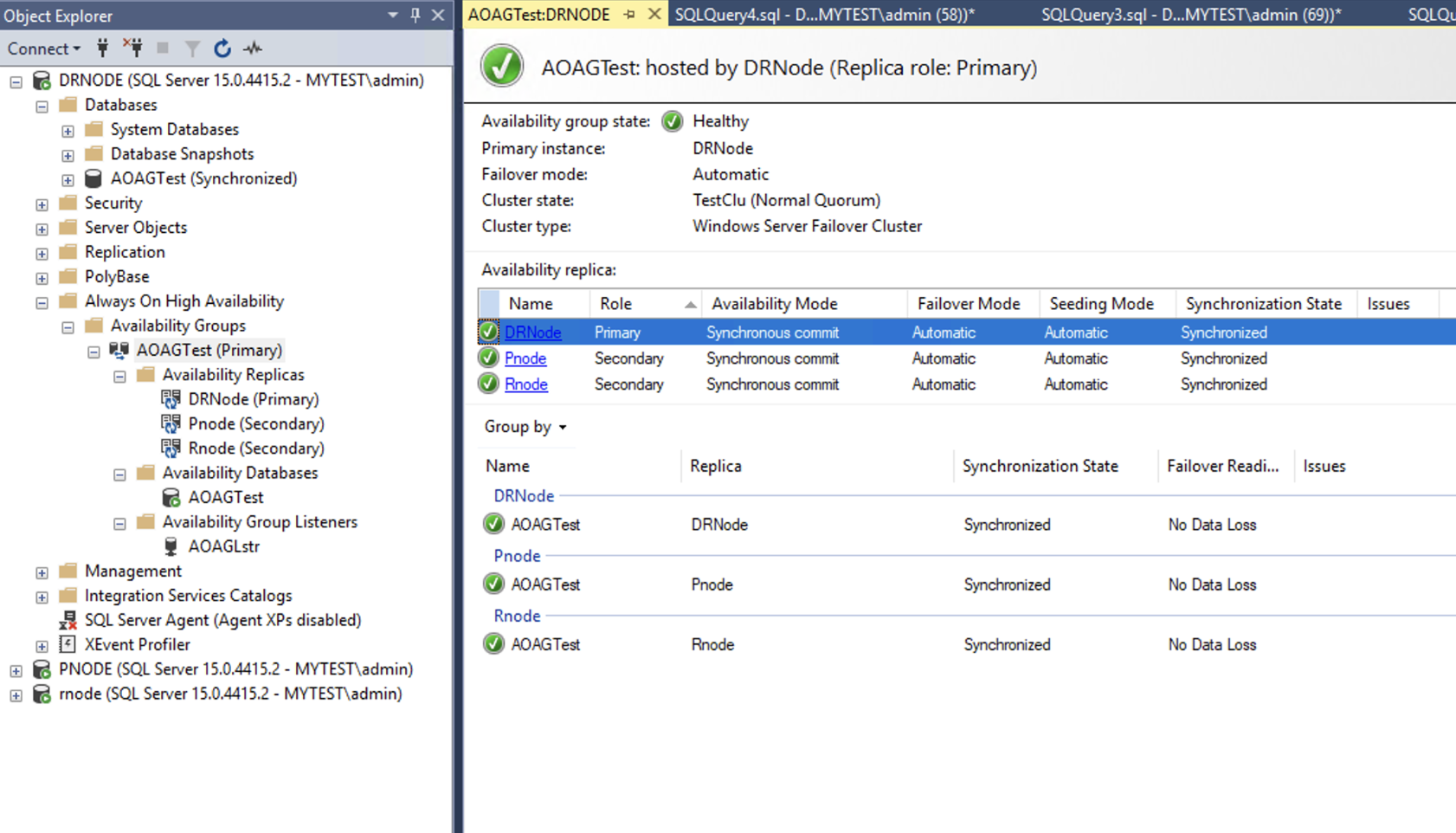Select the SQL Server Agent icon
Image resolution: width=1456 pixels, height=833 pixels.
(x=68, y=620)
